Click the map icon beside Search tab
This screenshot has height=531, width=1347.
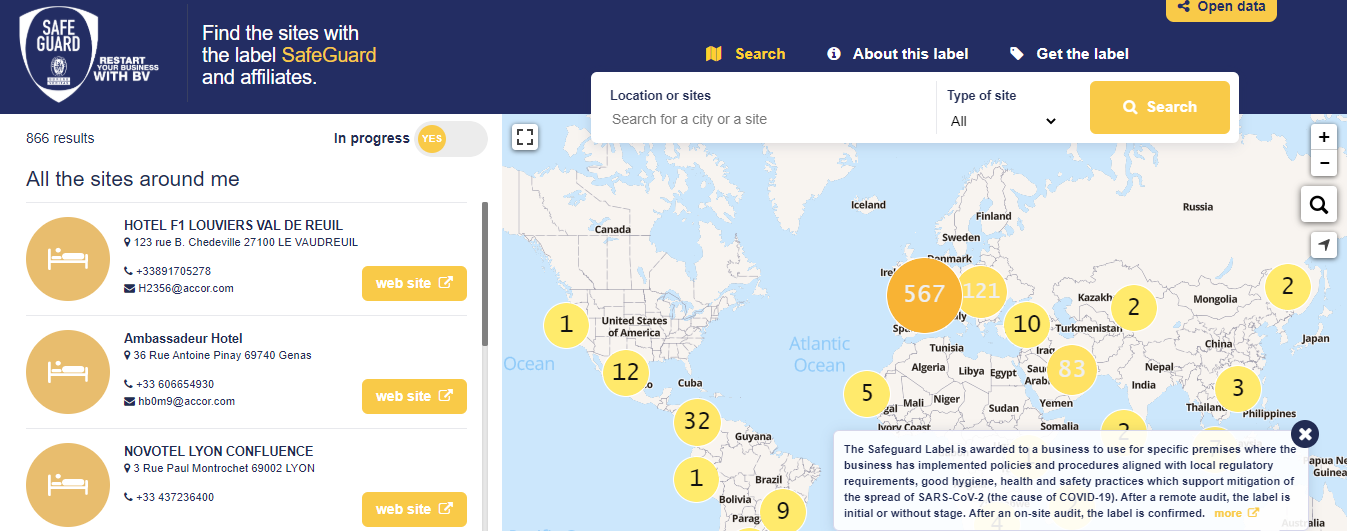(713, 54)
